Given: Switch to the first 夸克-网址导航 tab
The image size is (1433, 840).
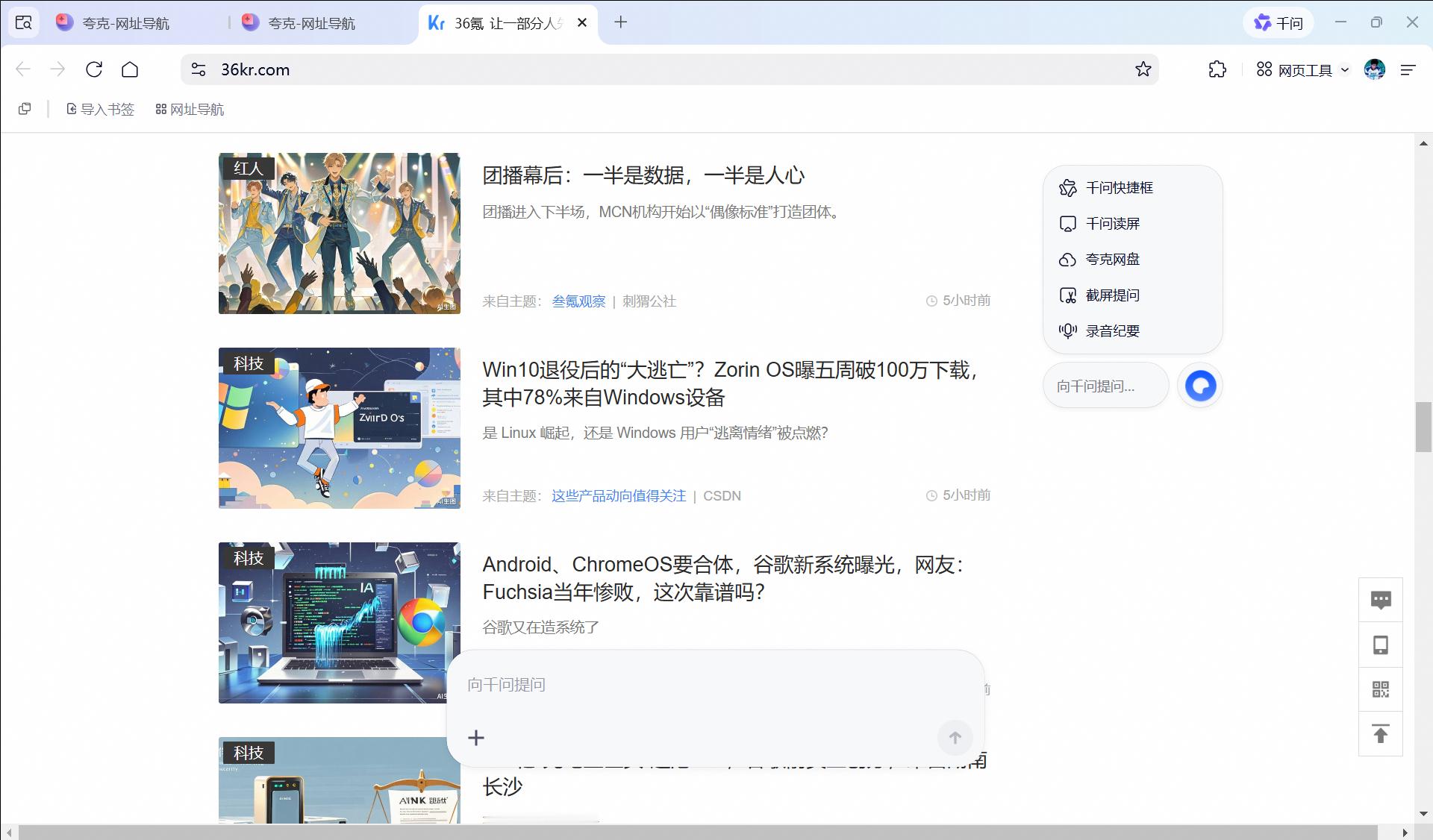Looking at the screenshot, I should (125, 23).
